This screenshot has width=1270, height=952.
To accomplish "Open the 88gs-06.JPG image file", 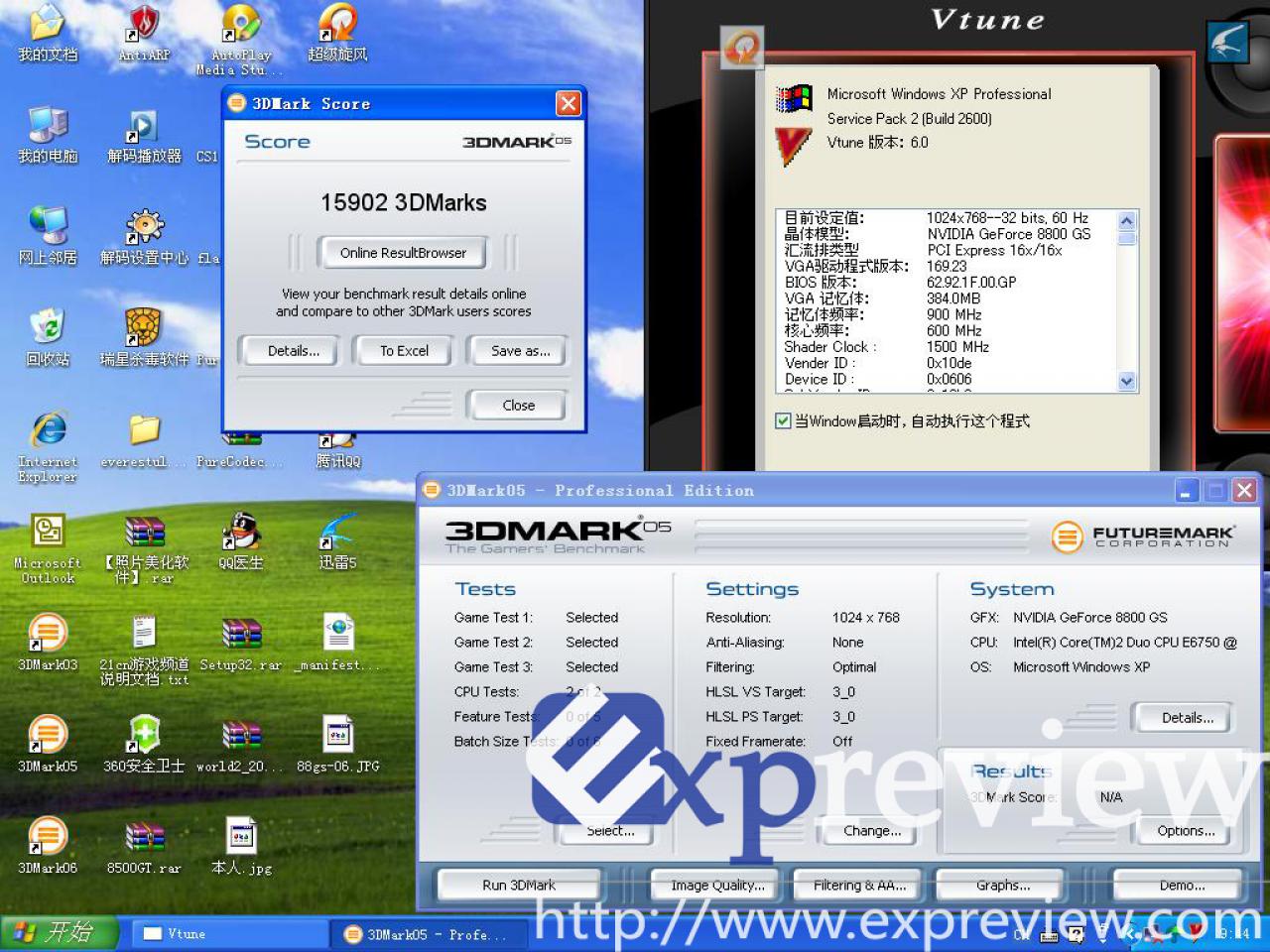I will (x=337, y=744).
